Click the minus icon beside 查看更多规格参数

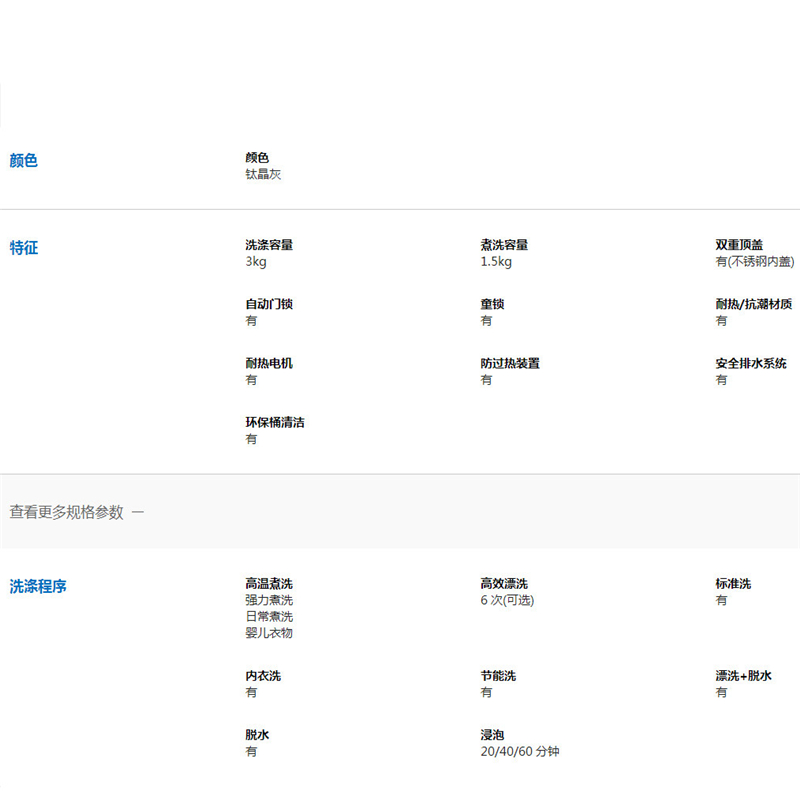click(x=138, y=512)
